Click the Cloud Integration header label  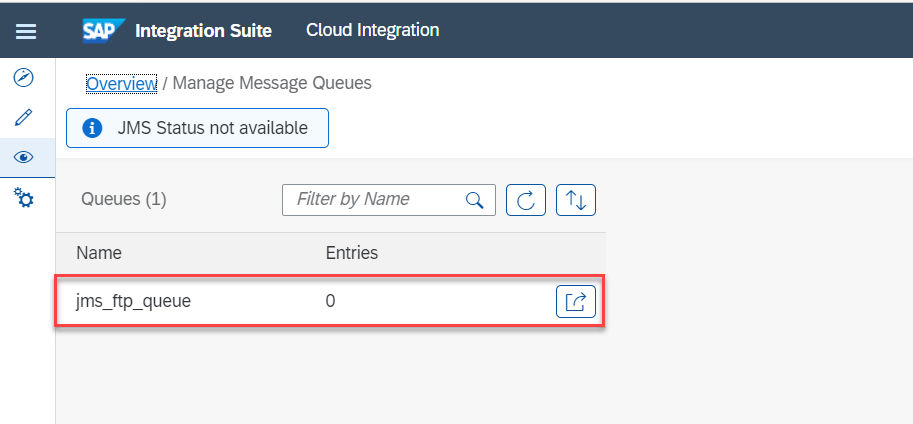coord(372,30)
